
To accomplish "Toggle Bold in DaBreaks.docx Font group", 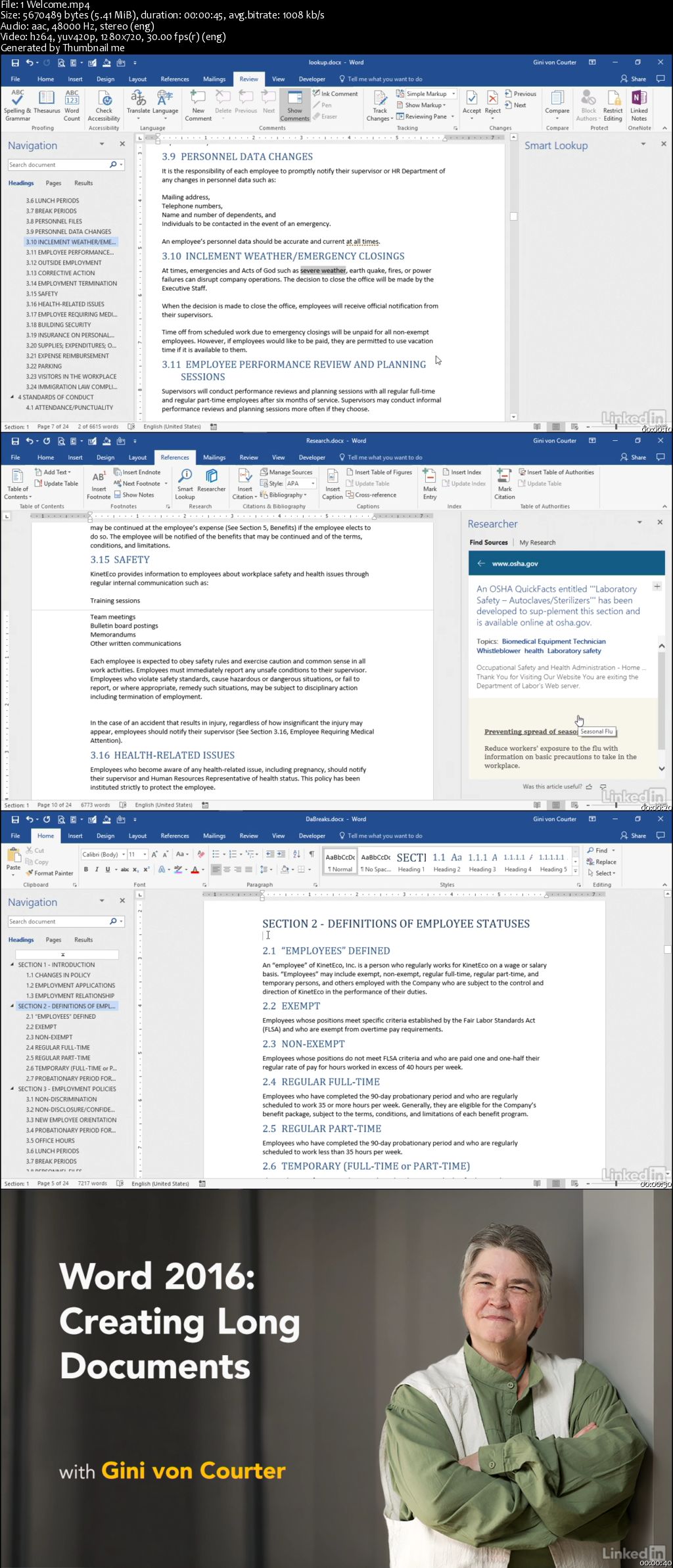I will (x=86, y=869).
